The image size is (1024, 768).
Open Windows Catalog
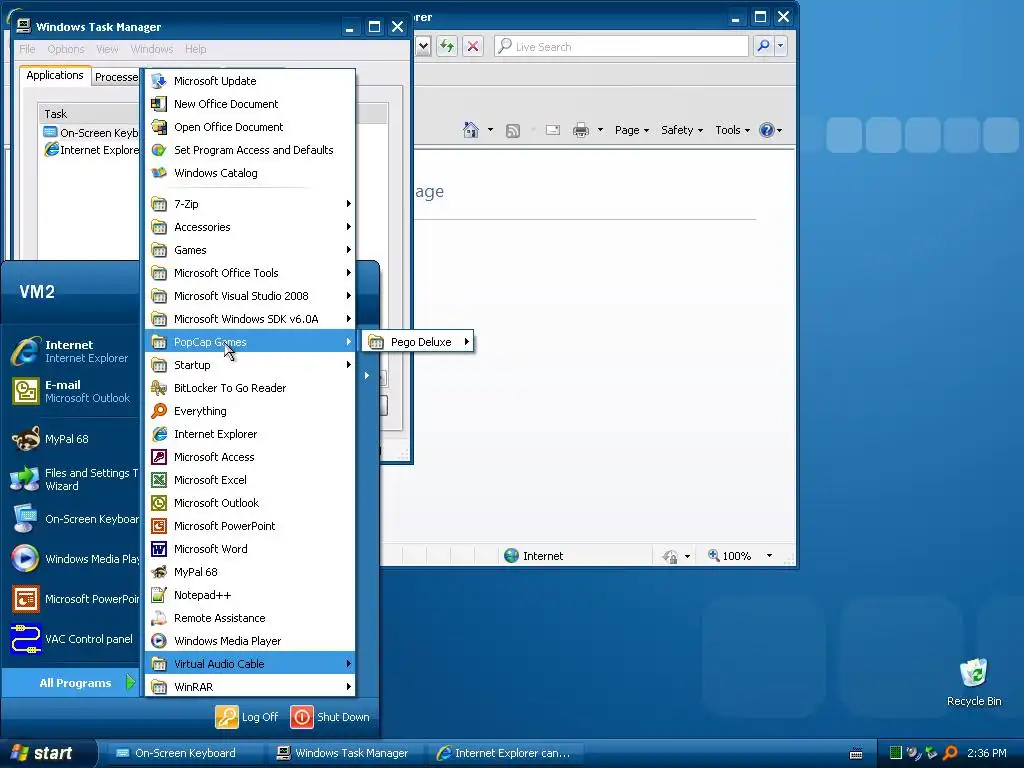point(249,173)
